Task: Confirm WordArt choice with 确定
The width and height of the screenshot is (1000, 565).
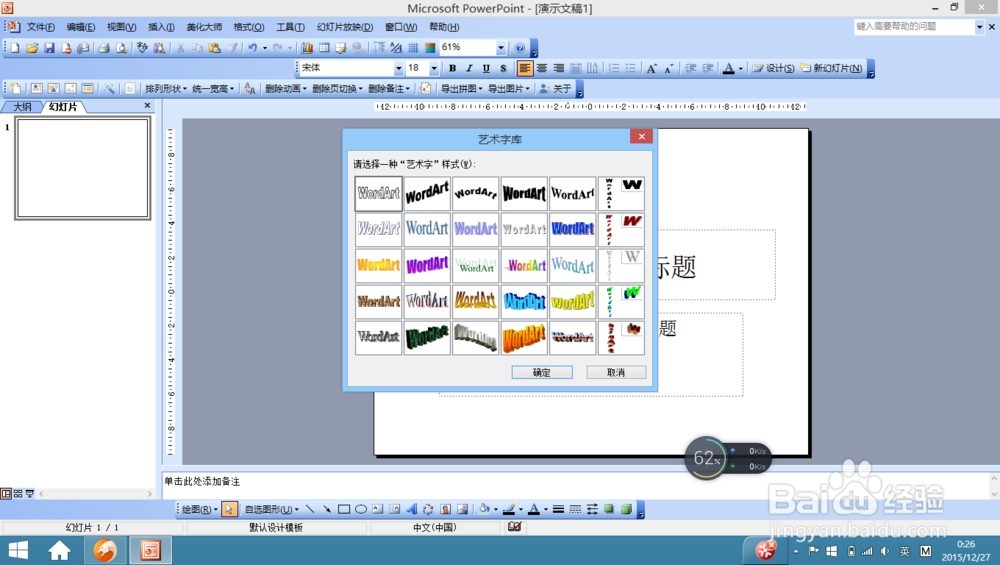Action: (542, 372)
